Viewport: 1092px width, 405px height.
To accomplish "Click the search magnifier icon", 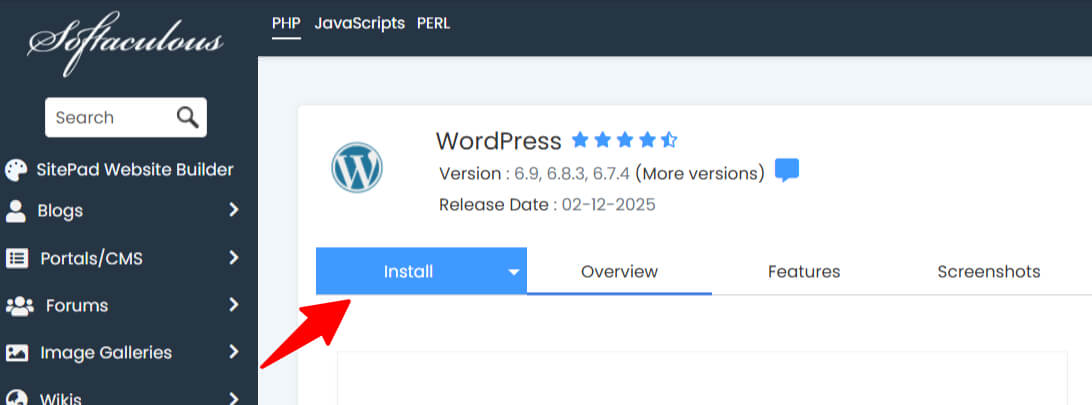I will point(187,117).
